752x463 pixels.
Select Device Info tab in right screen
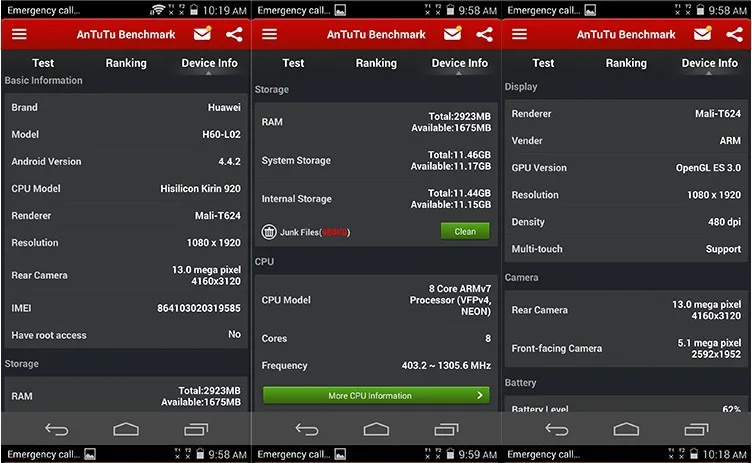710,63
